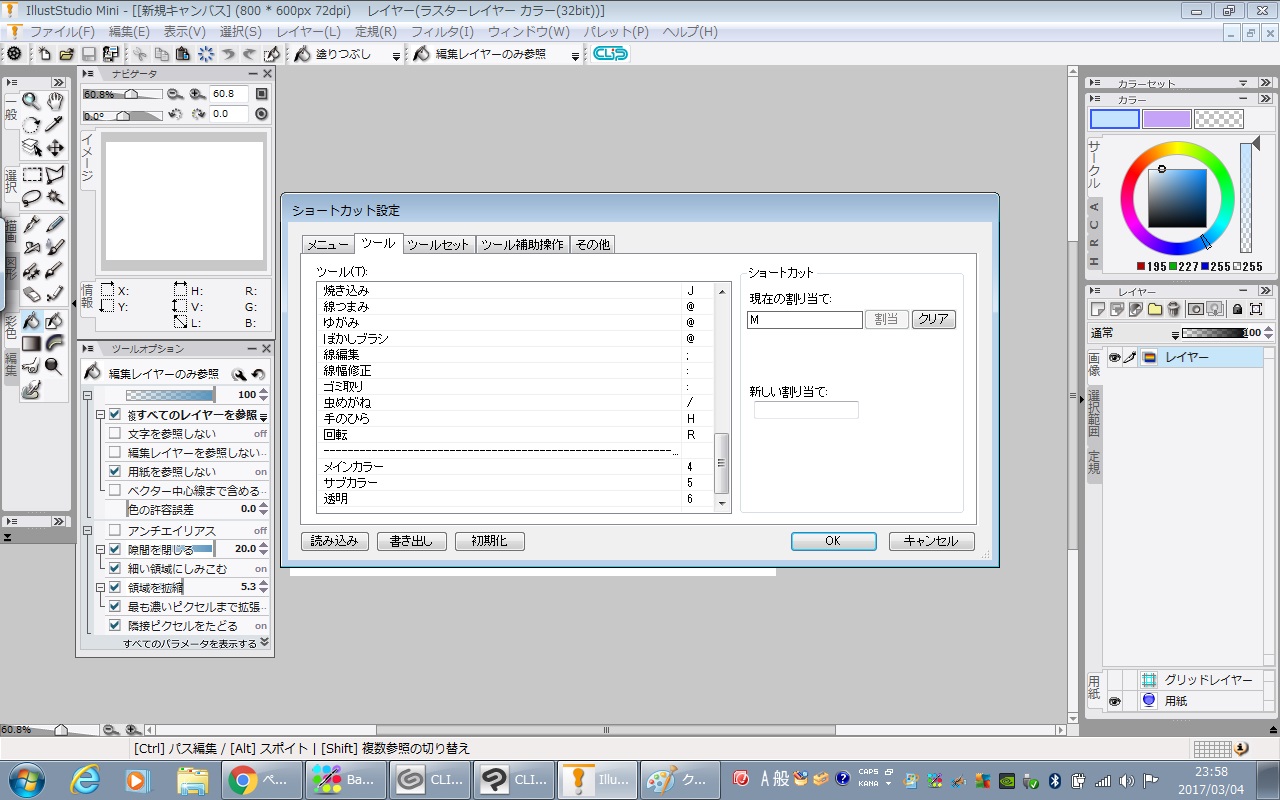Click zoom-out magnifier in Navigator panel
The height and width of the screenshot is (800, 1280).
click(x=175, y=94)
